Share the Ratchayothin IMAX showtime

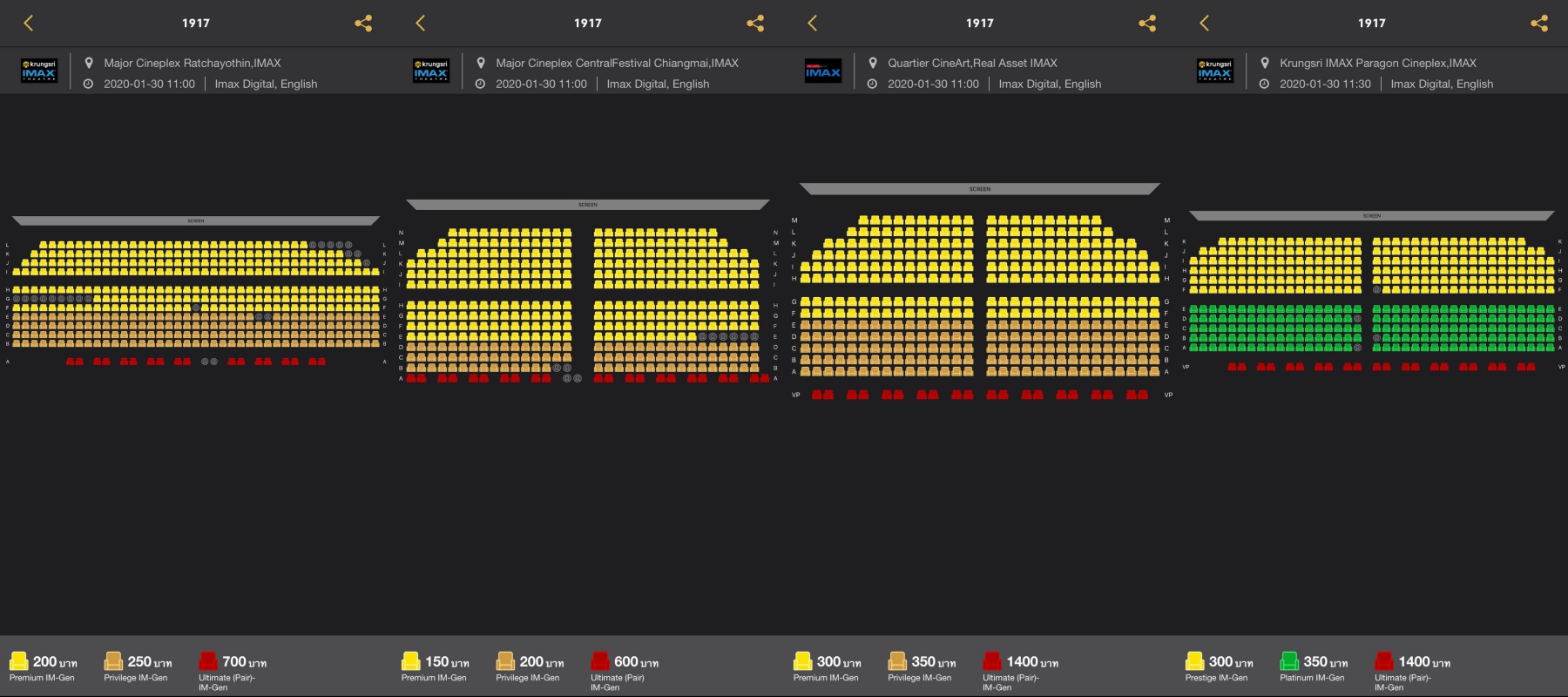[x=363, y=24]
